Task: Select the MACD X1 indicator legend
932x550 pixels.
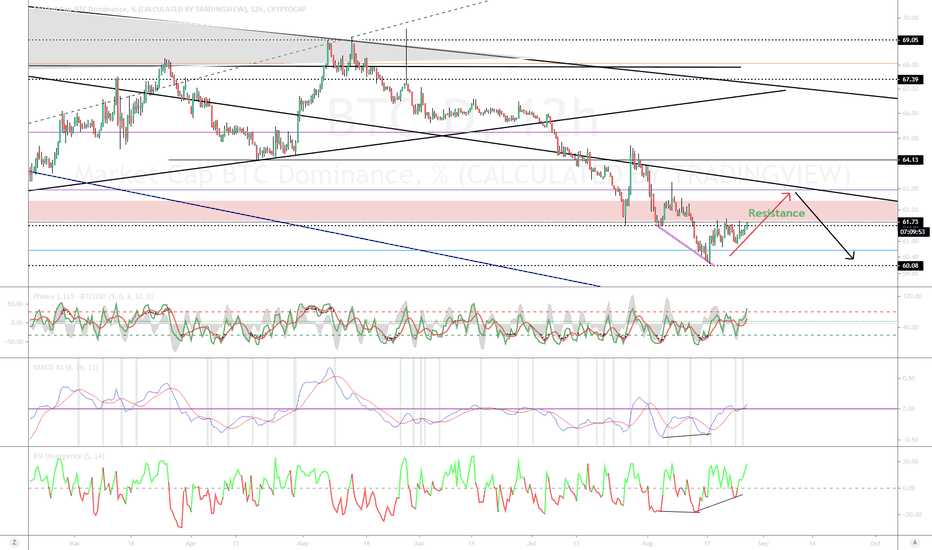Action: [65, 367]
